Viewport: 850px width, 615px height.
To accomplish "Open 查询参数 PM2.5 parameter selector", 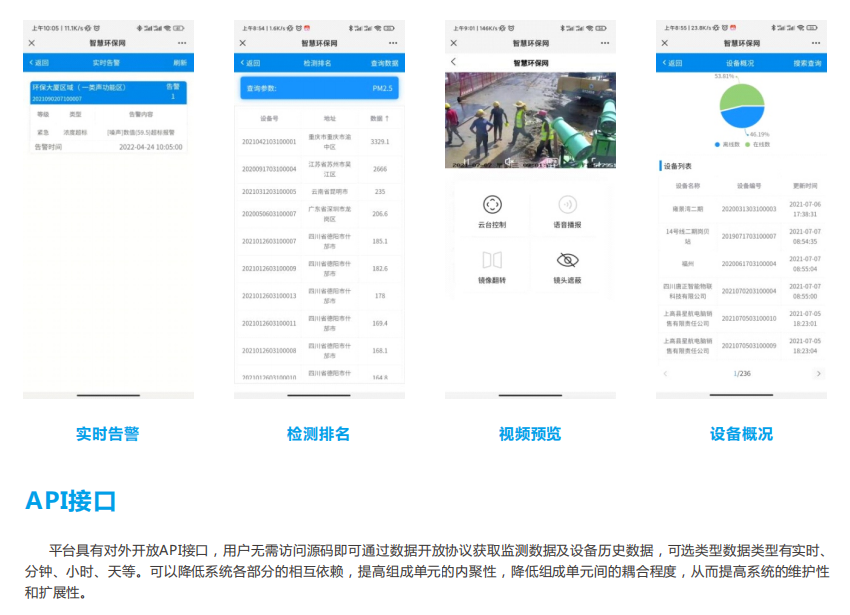I will pos(319,89).
